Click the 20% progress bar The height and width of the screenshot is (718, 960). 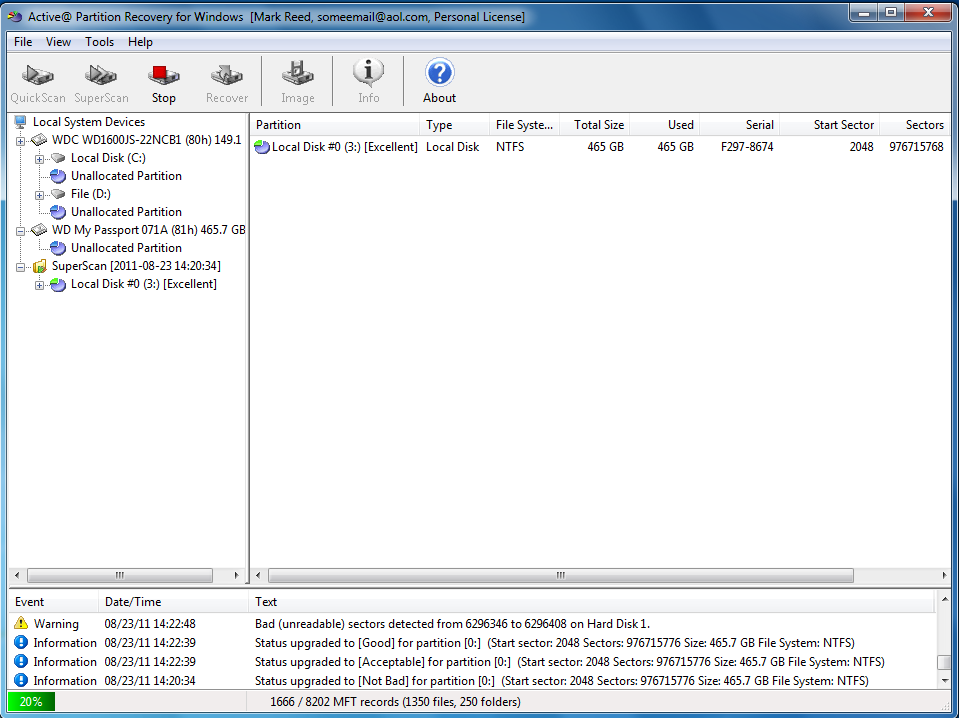[31, 701]
